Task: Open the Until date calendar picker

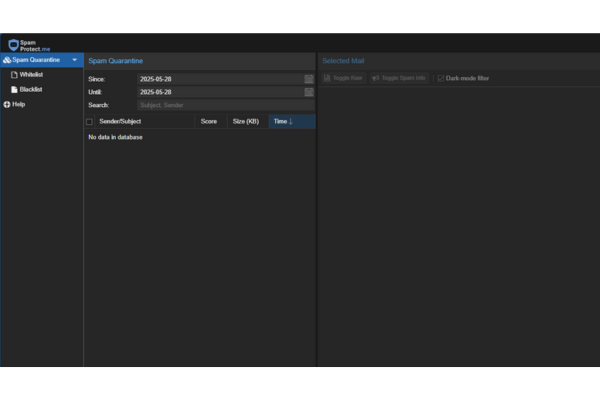Action: click(x=309, y=92)
